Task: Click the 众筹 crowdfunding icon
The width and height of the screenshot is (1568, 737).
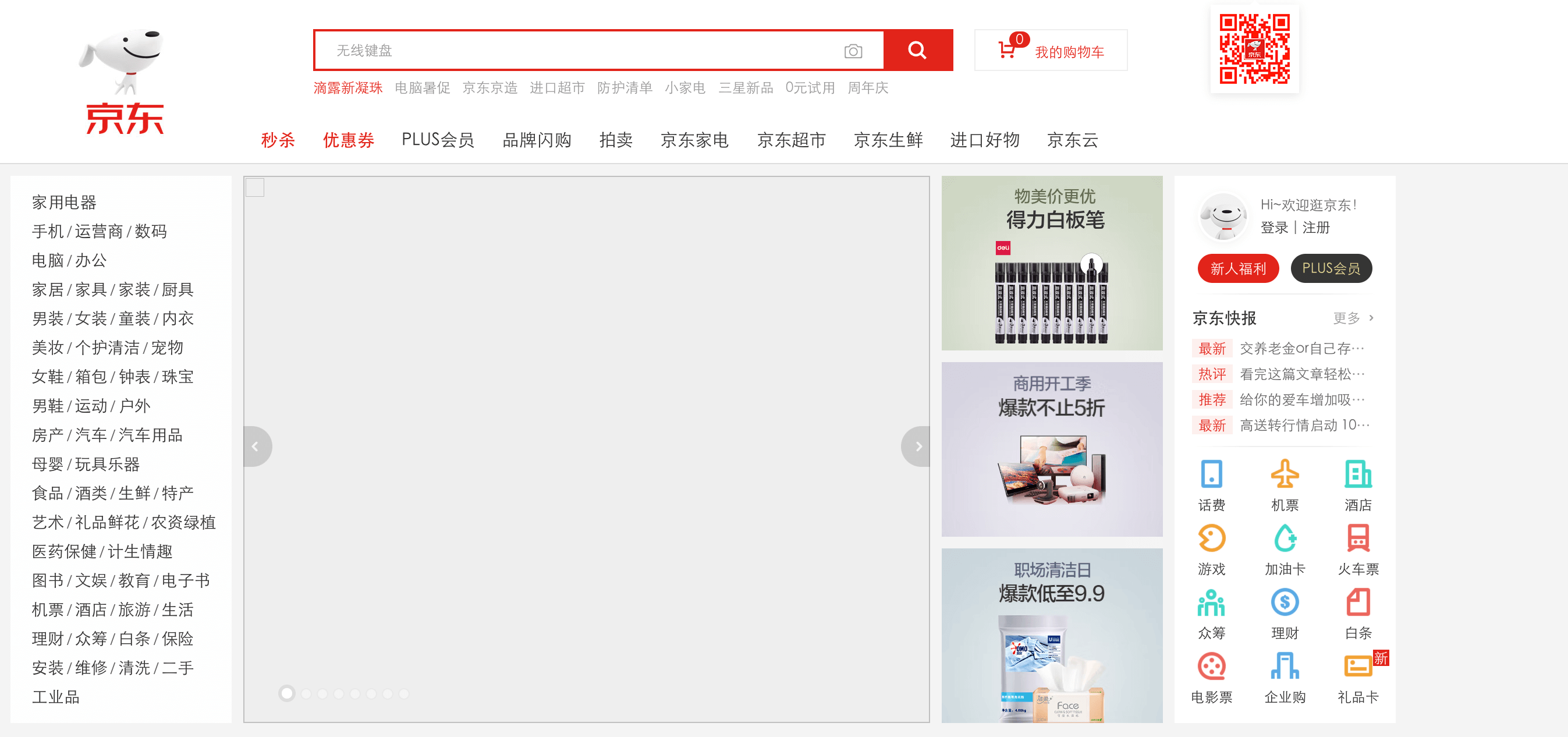Action: 1211,603
